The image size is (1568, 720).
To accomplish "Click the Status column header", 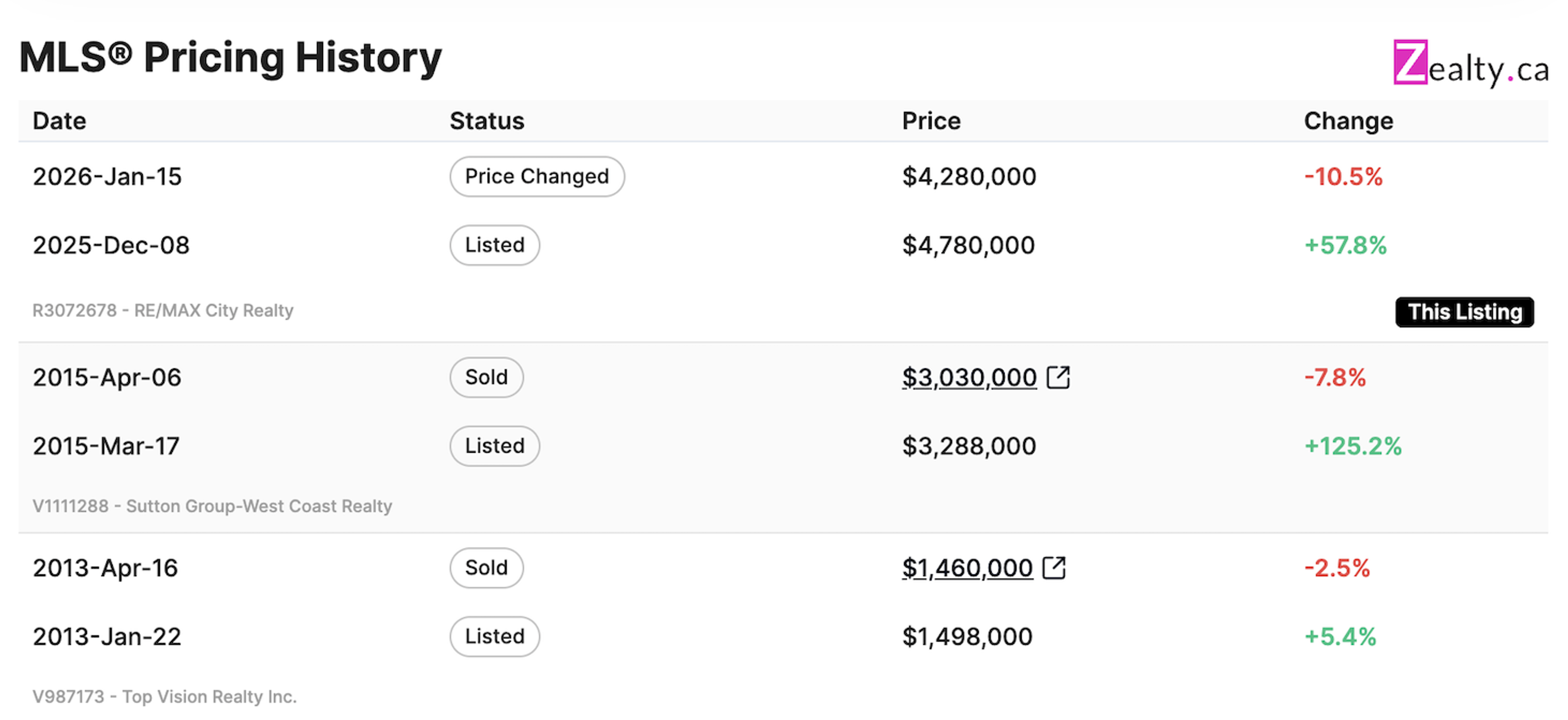I will pos(487,121).
